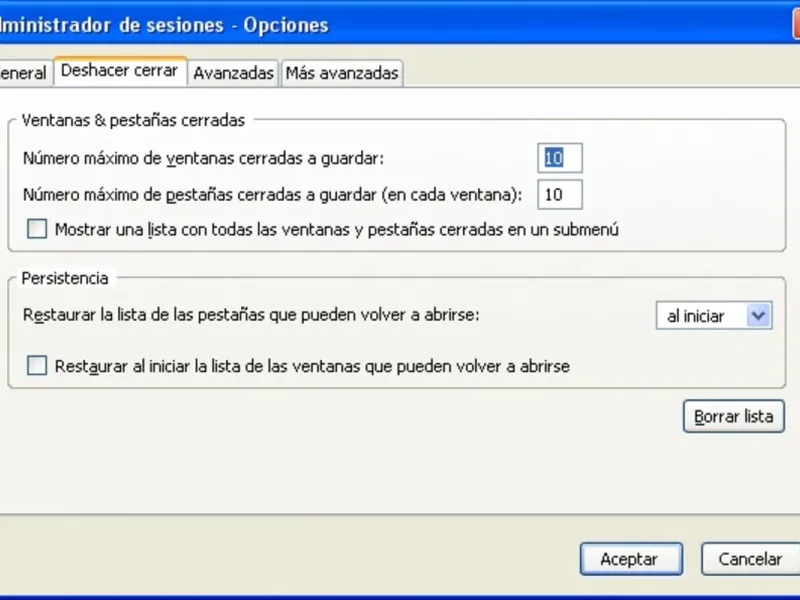Click the Restaurar la lista de las pestañas label
Viewport: 800px width, 600px height.
pos(251,315)
